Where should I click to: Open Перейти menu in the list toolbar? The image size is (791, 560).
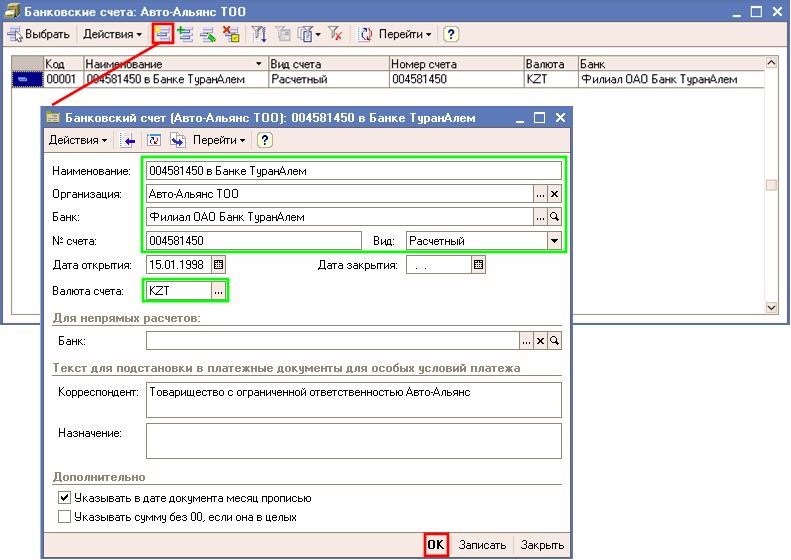point(404,34)
